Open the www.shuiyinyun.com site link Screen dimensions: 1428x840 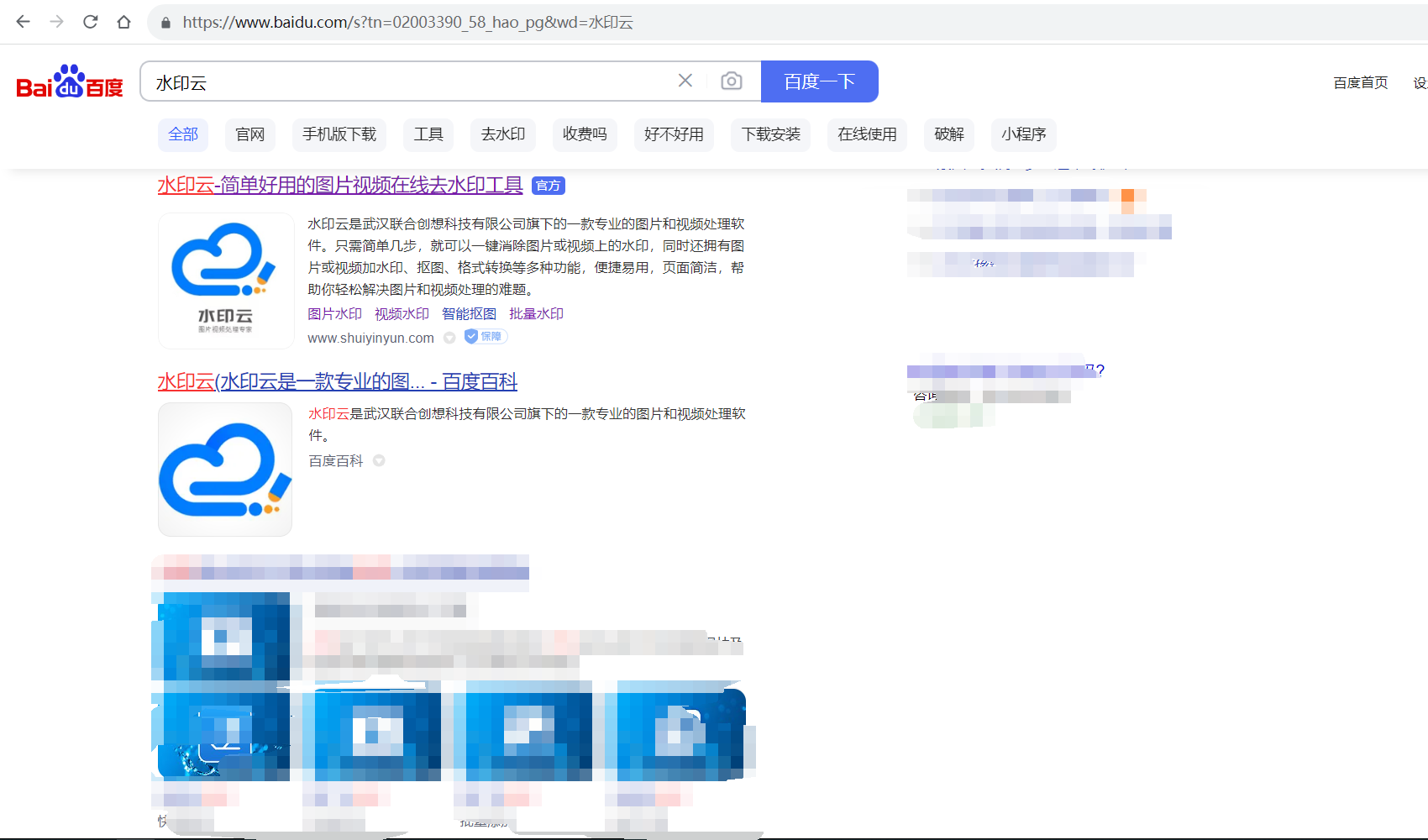tap(370, 338)
